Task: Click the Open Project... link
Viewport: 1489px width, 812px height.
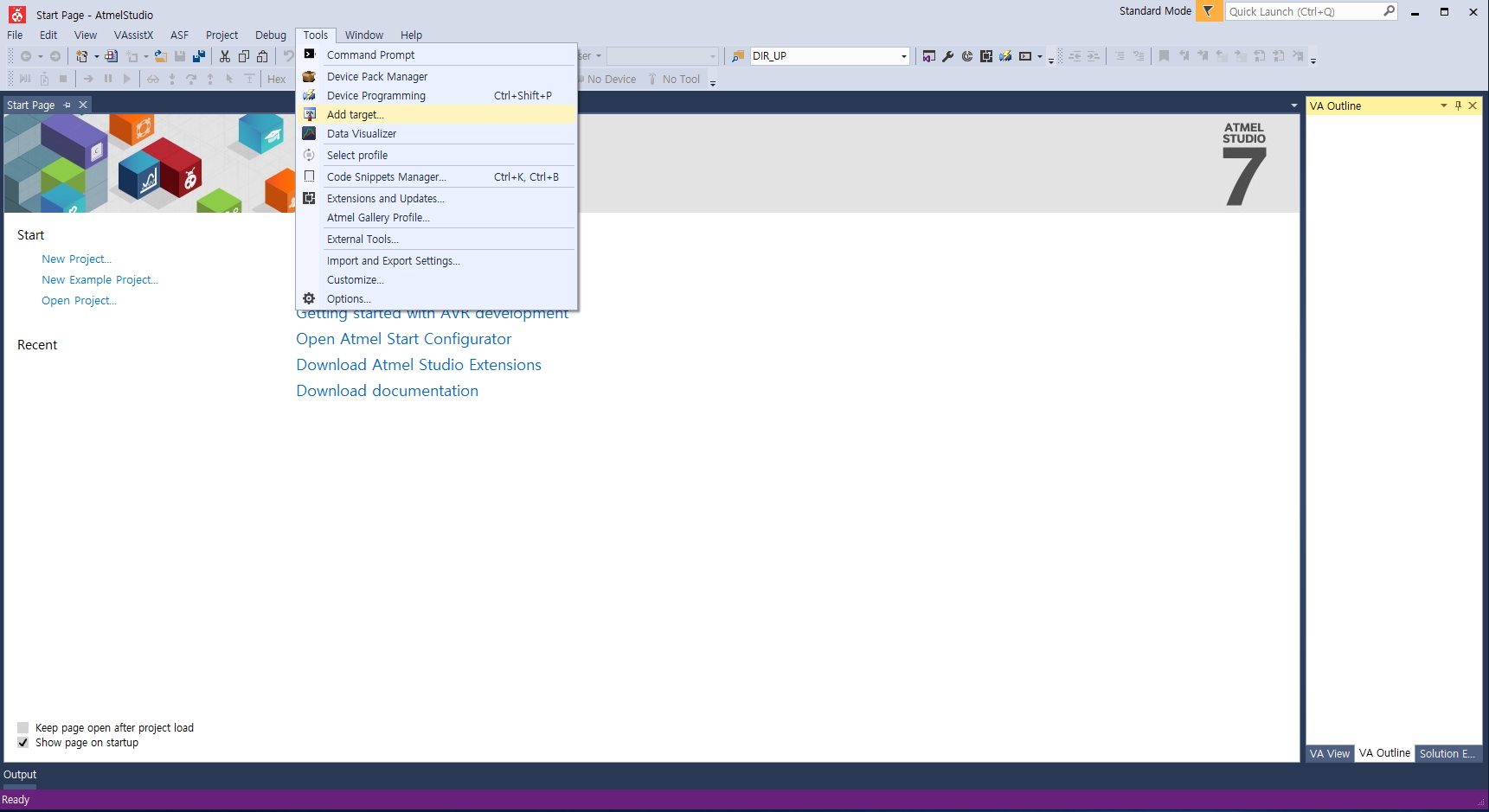Action: pos(79,300)
